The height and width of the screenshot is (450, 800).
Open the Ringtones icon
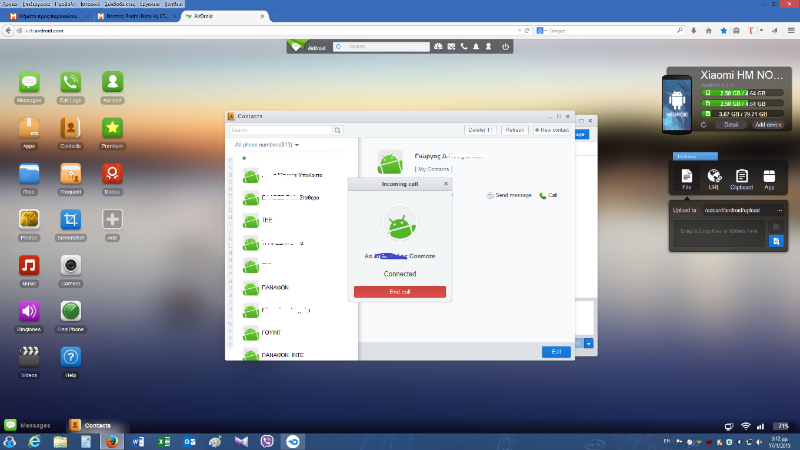tap(29, 311)
